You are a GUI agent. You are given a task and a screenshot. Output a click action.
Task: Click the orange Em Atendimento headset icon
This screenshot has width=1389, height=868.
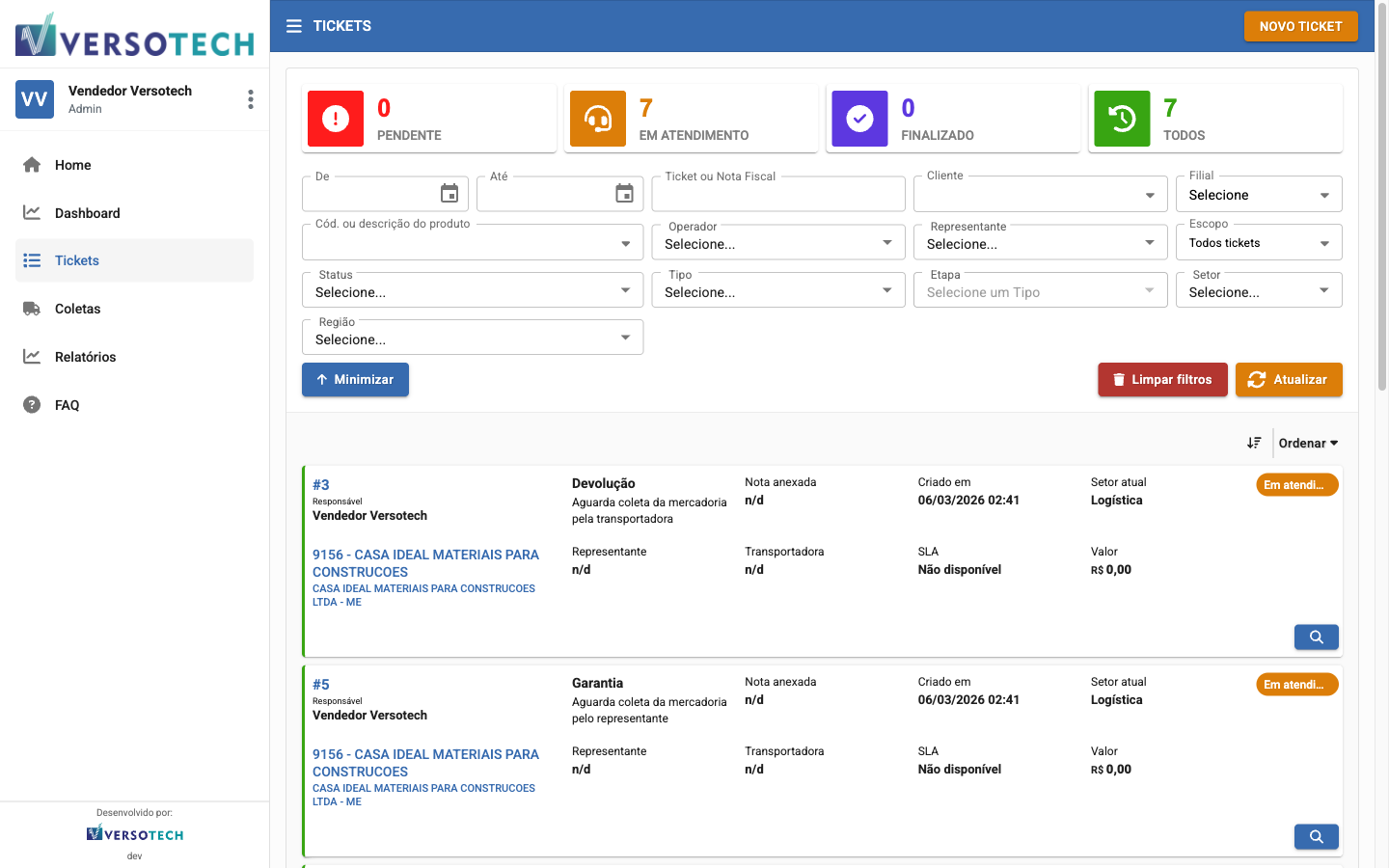point(597,118)
